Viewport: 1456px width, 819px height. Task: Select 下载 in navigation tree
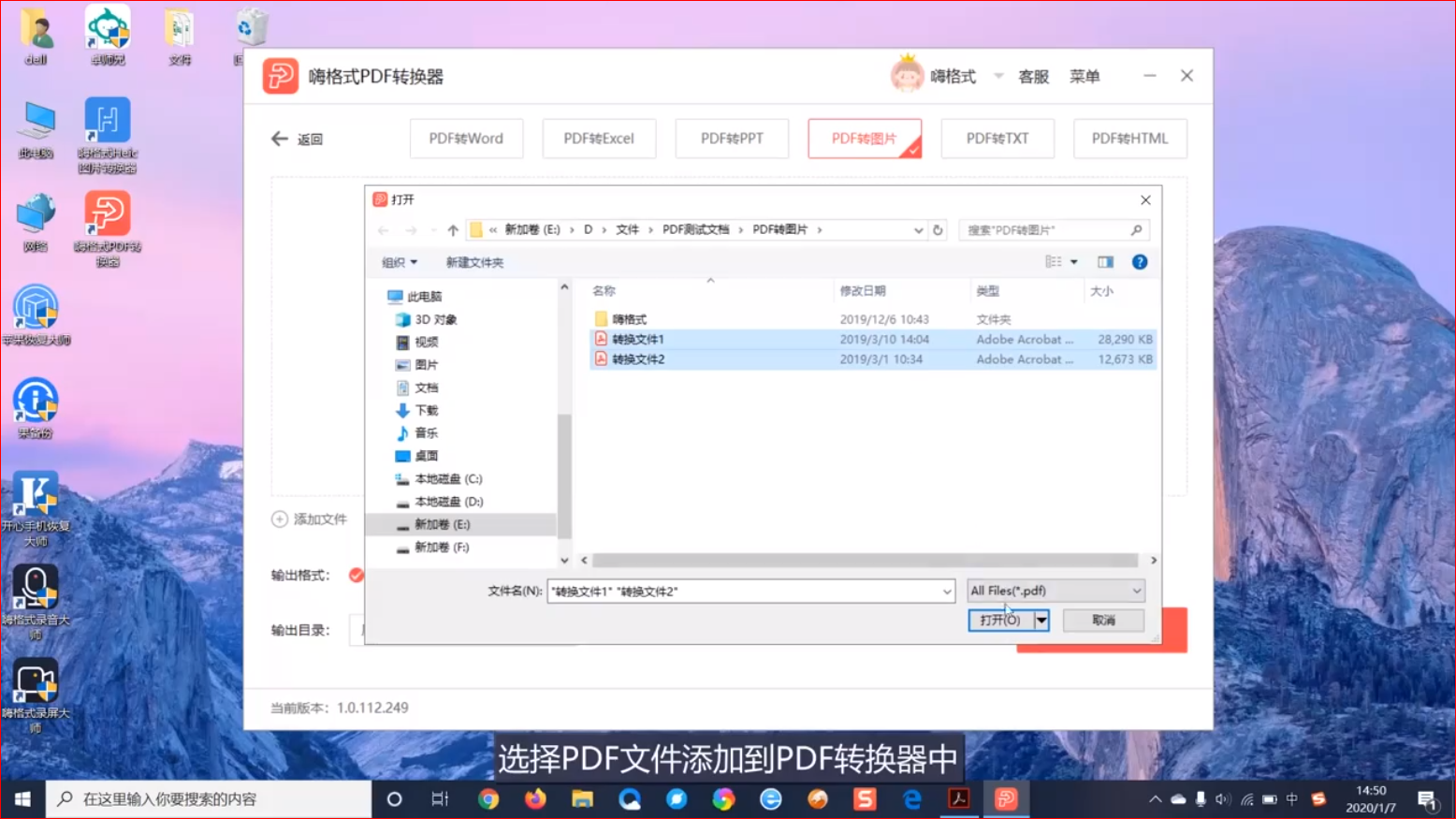pyautogui.click(x=417, y=410)
